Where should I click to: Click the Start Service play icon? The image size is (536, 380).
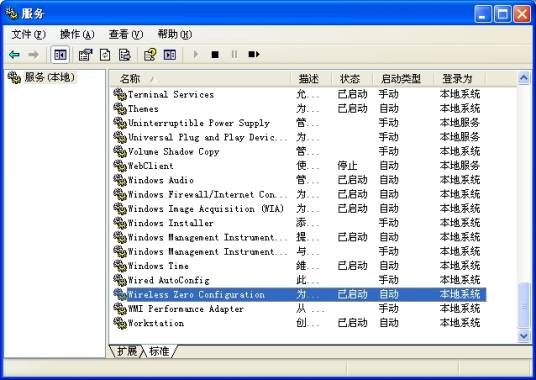point(196,54)
